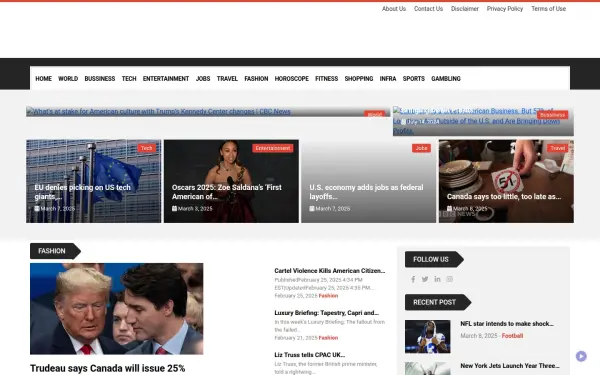Click Fashion tag under Cartel Violence article
Image resolution: width=600 pixels, height=375 pixels.
point(328,296)
